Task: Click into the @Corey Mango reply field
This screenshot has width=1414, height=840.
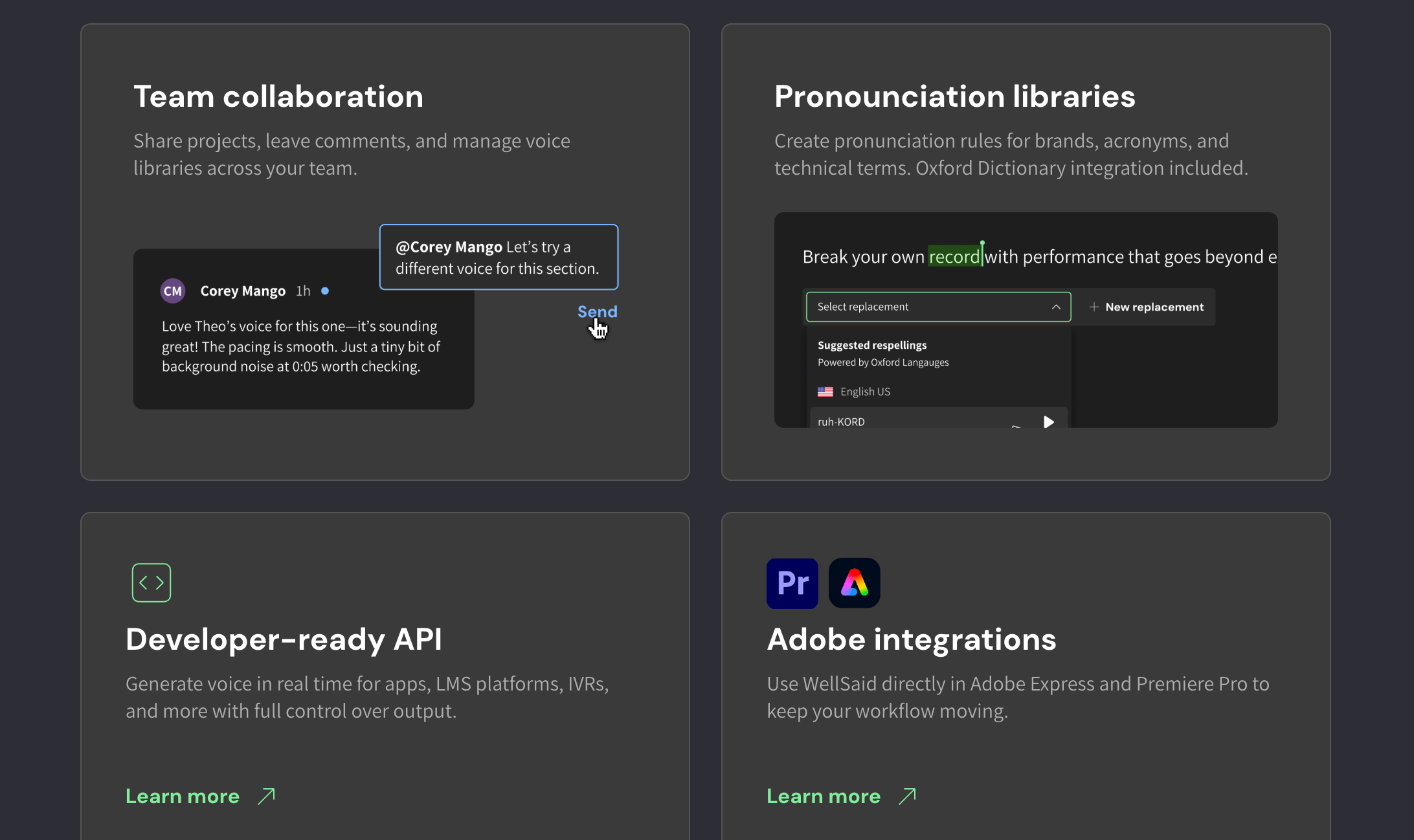Action: point(499,258)
